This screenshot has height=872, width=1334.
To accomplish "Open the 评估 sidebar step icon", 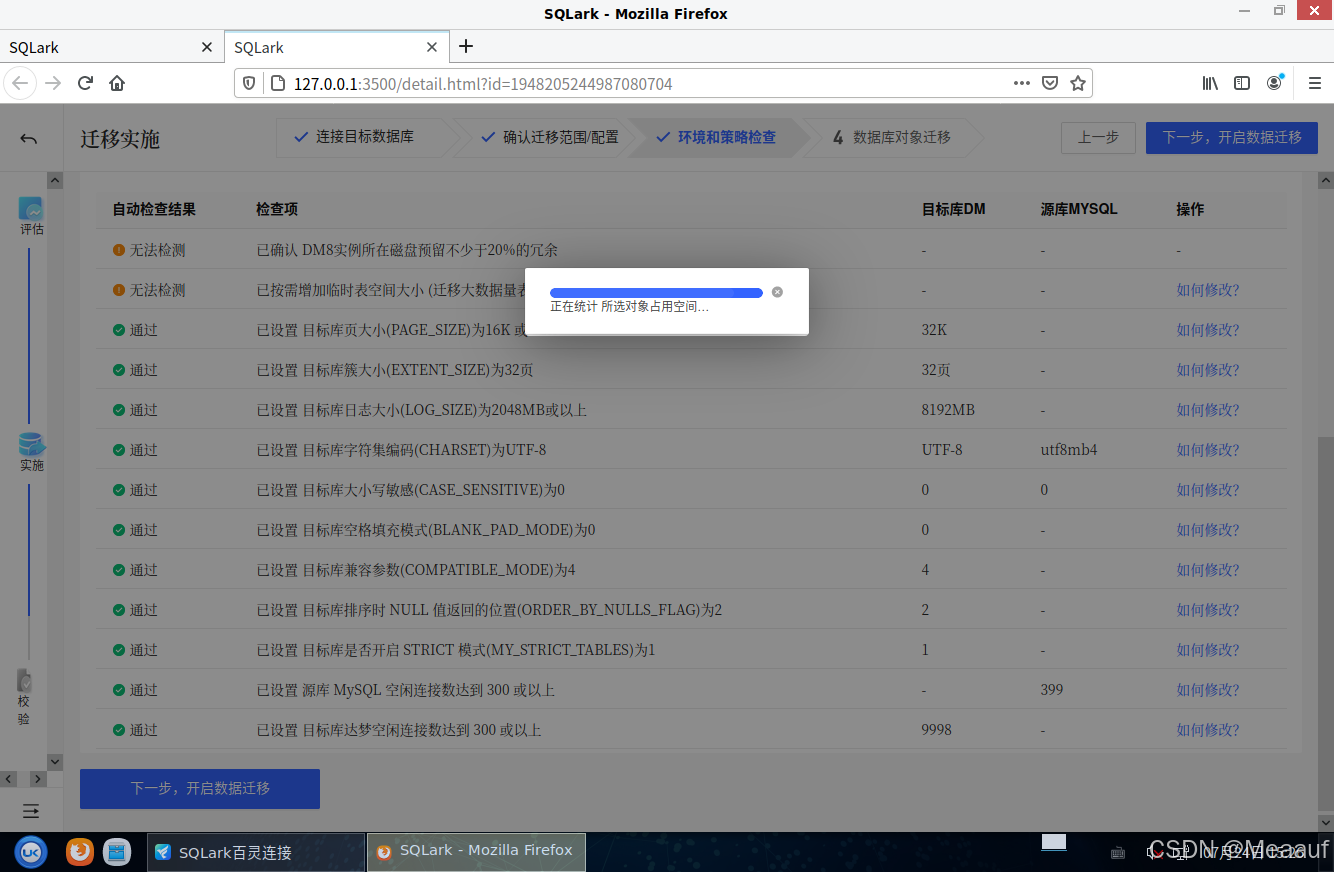I will (31, 210).
